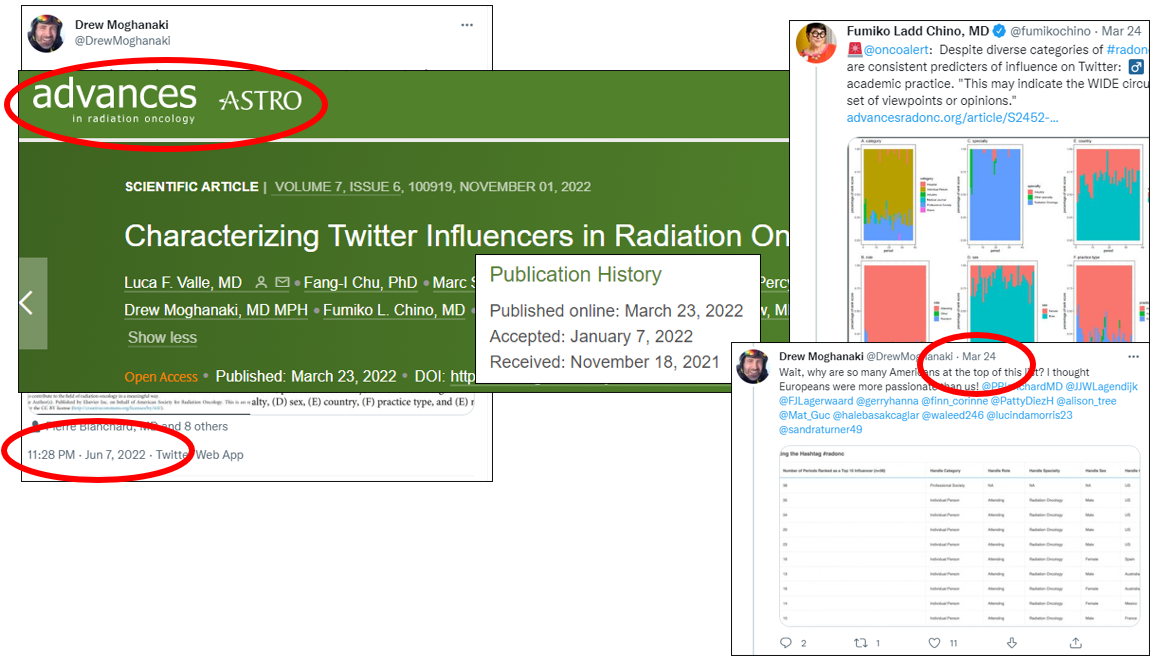Open the three-dot menu on Drew's Mar 24 tweet
1164x666 pixels.
[x=1133, y=357]
